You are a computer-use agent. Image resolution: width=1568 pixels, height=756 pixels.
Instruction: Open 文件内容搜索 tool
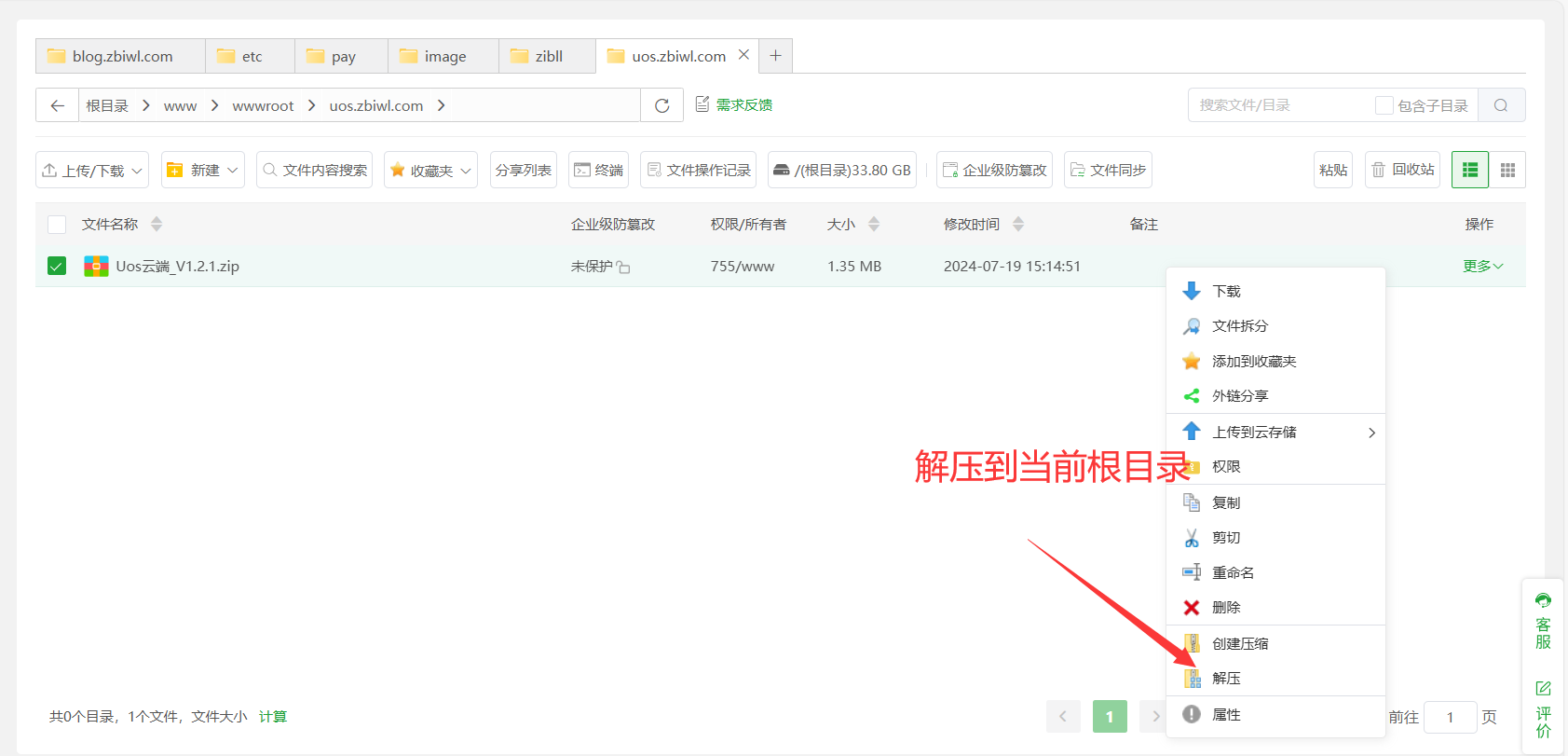click(x=314, y=170)
